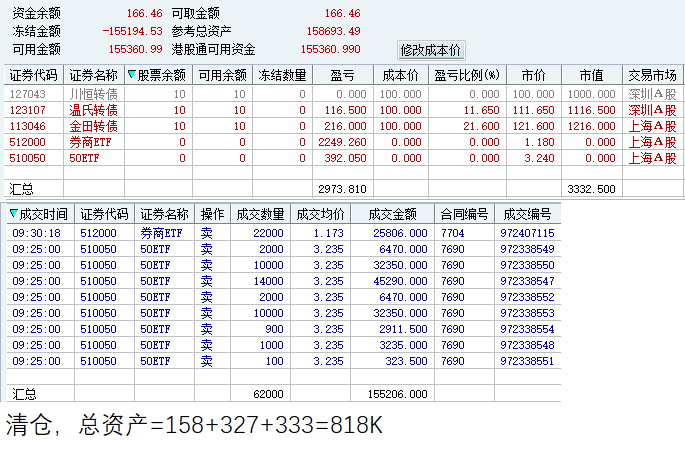Toggle sort arrow on 成交时间 column
685x452 pixels.
tap(14, 214)
